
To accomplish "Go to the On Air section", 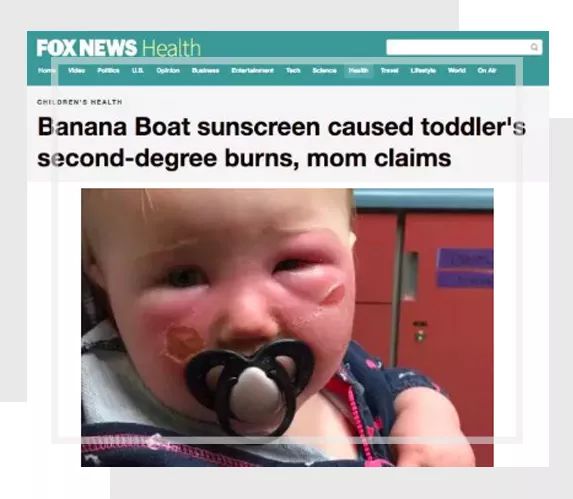I will pos(487,71).
